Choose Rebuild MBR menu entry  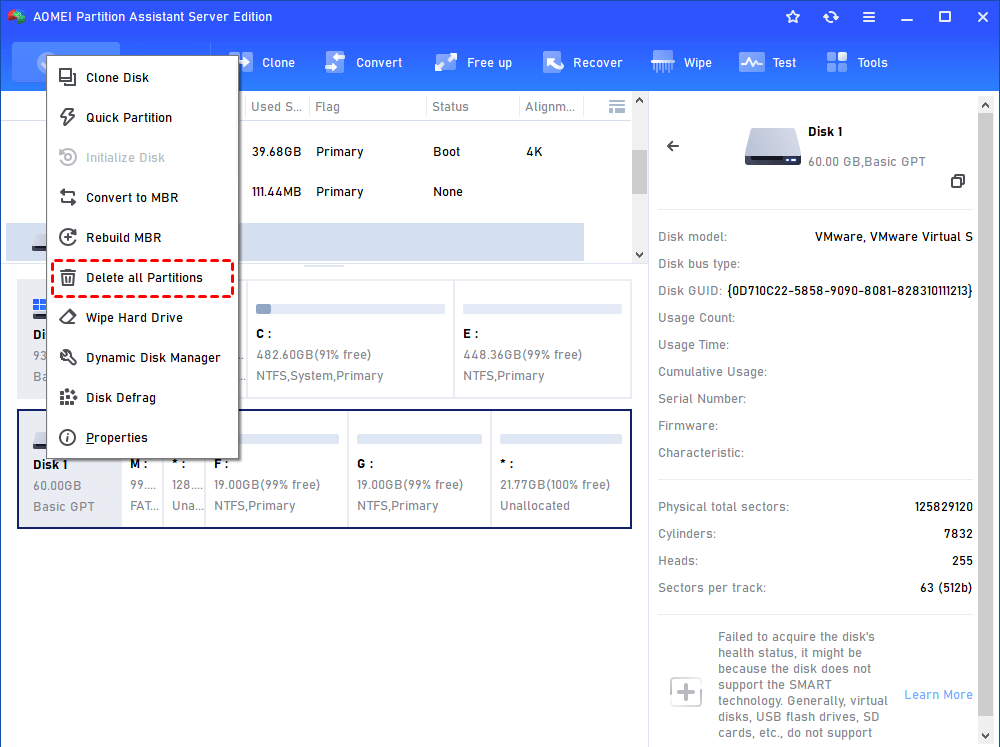[142, 237]
